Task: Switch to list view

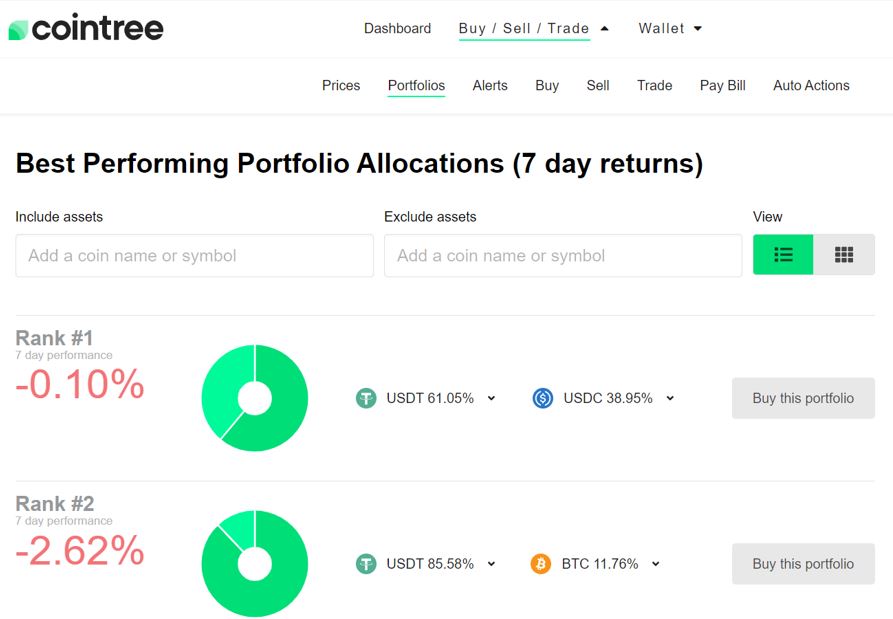Action: coord(783,255)
